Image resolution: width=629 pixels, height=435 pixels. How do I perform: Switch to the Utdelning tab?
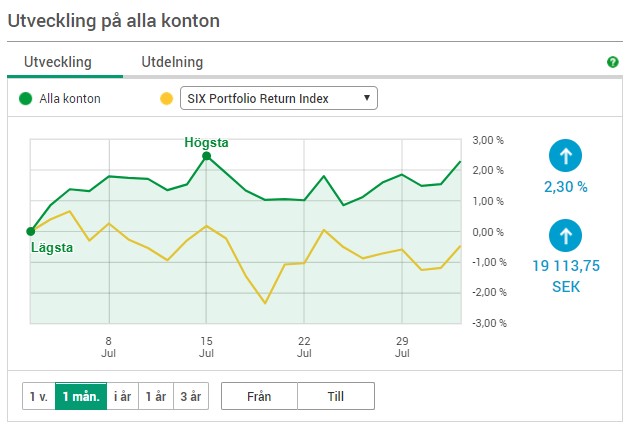click(x=172, y=62)
